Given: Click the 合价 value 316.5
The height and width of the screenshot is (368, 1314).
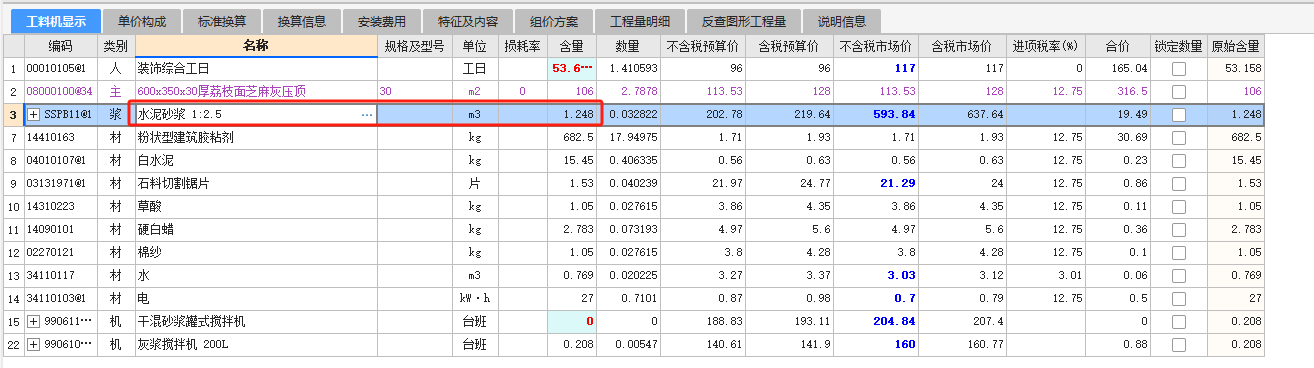Looking at the screenshot, I should point(1119,91).
